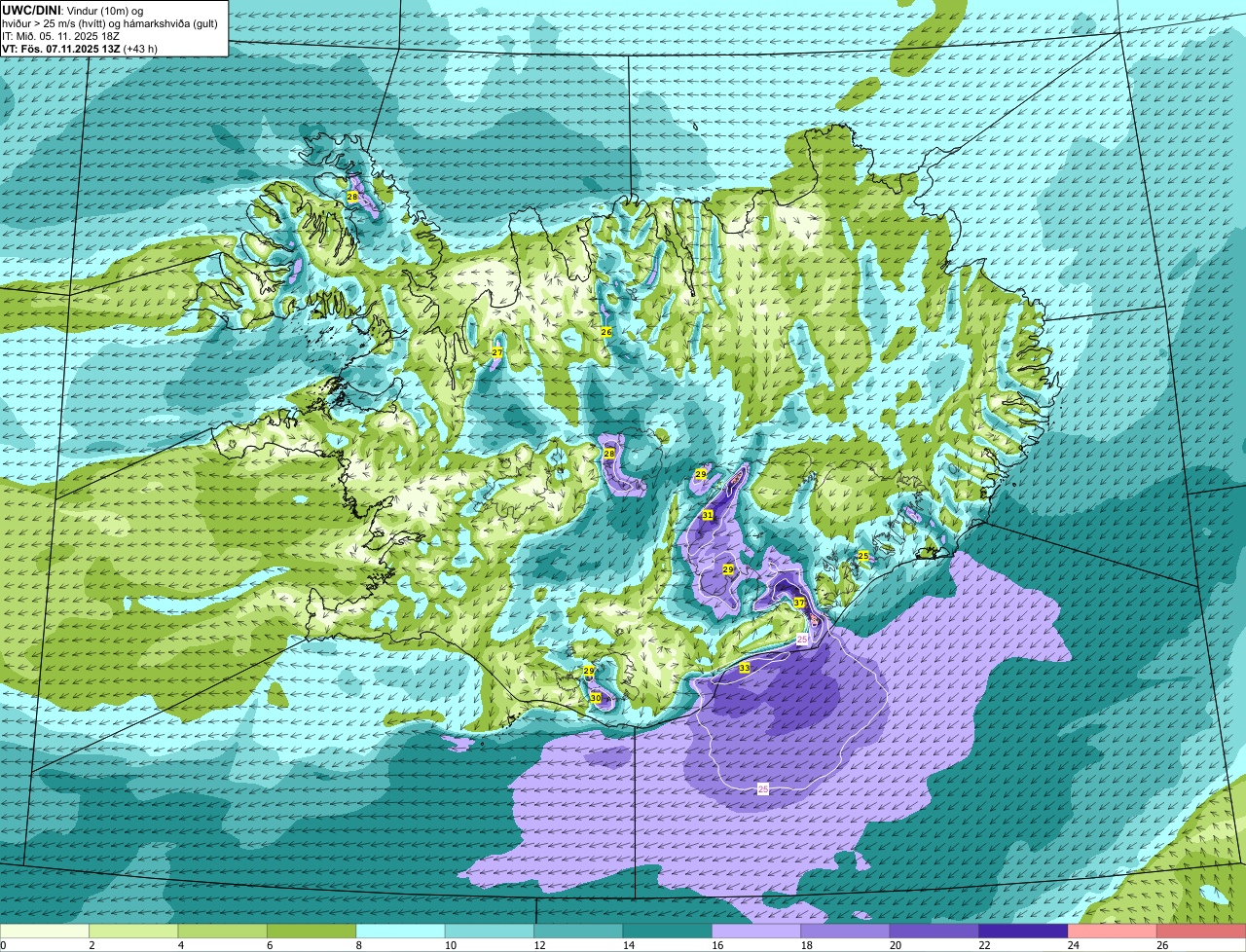Image resolution: width=1246 pixels, height=952 pixels.
Task: Click the light lavender 16–18 legend swatch
Action: [757, 932]
